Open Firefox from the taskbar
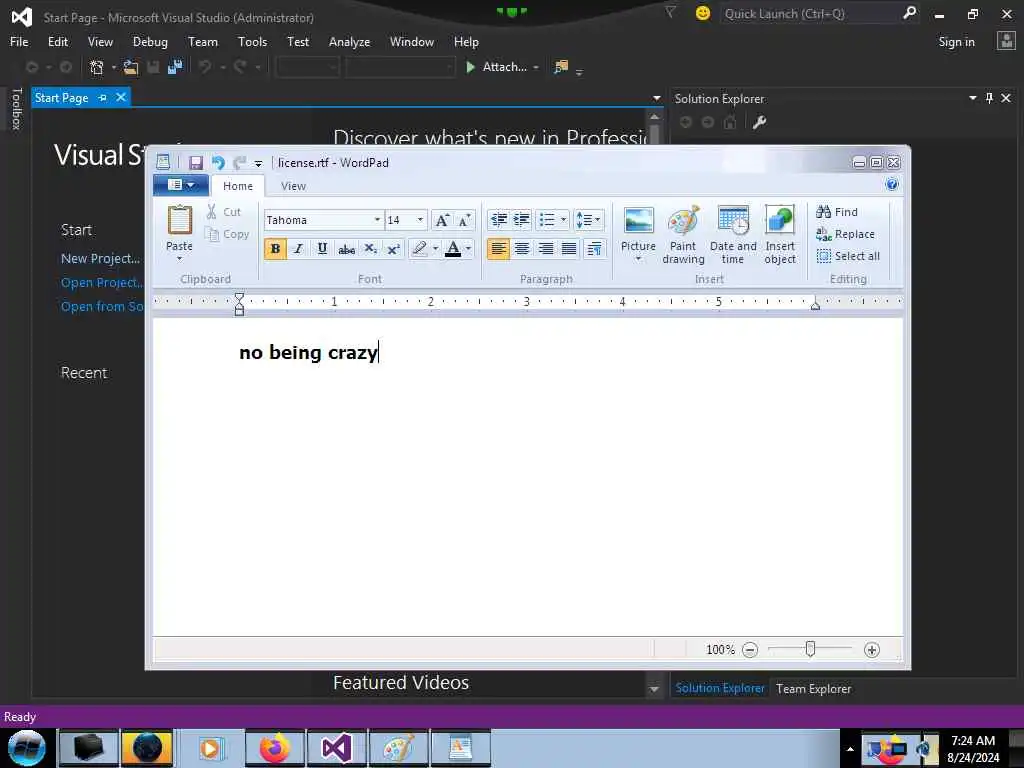Viewport: 1024px width, 768px height. pos(274,748)
